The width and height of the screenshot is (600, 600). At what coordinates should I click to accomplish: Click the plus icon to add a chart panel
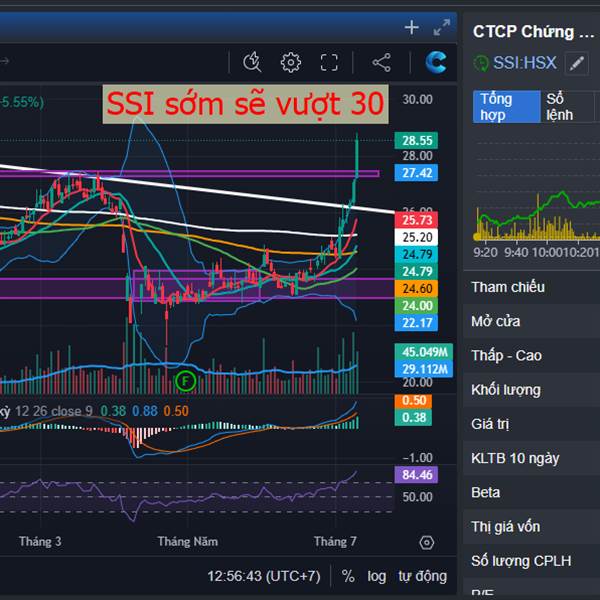411,28
